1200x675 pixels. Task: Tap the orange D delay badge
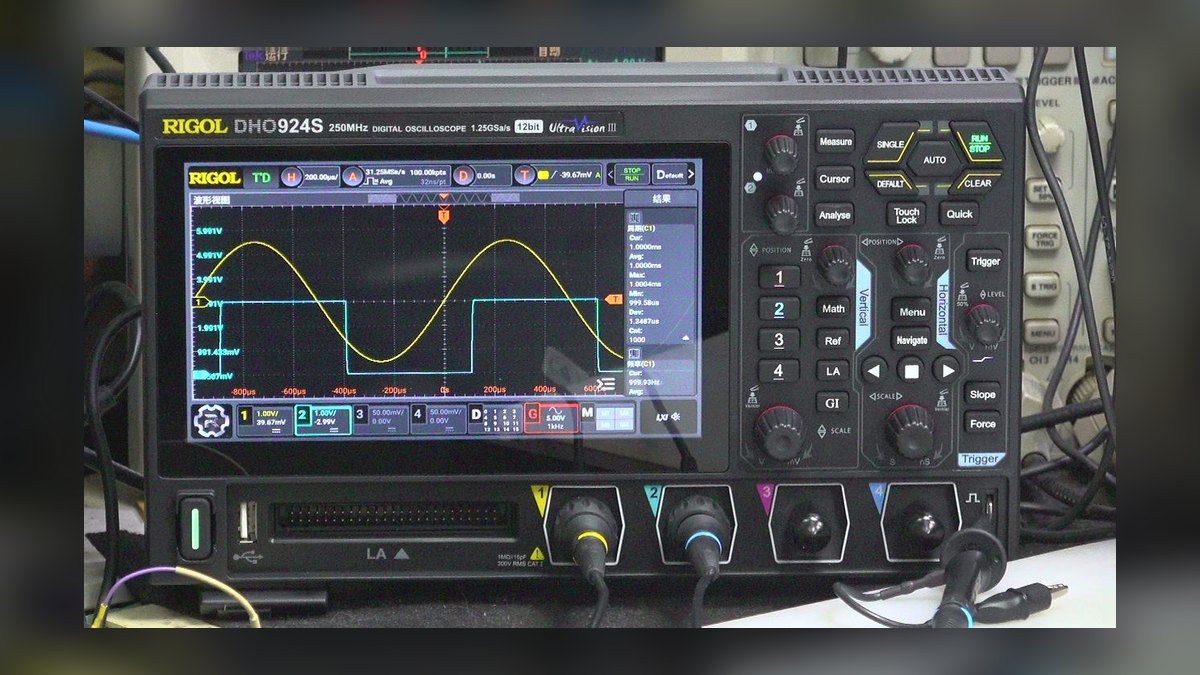pos(463,177)
